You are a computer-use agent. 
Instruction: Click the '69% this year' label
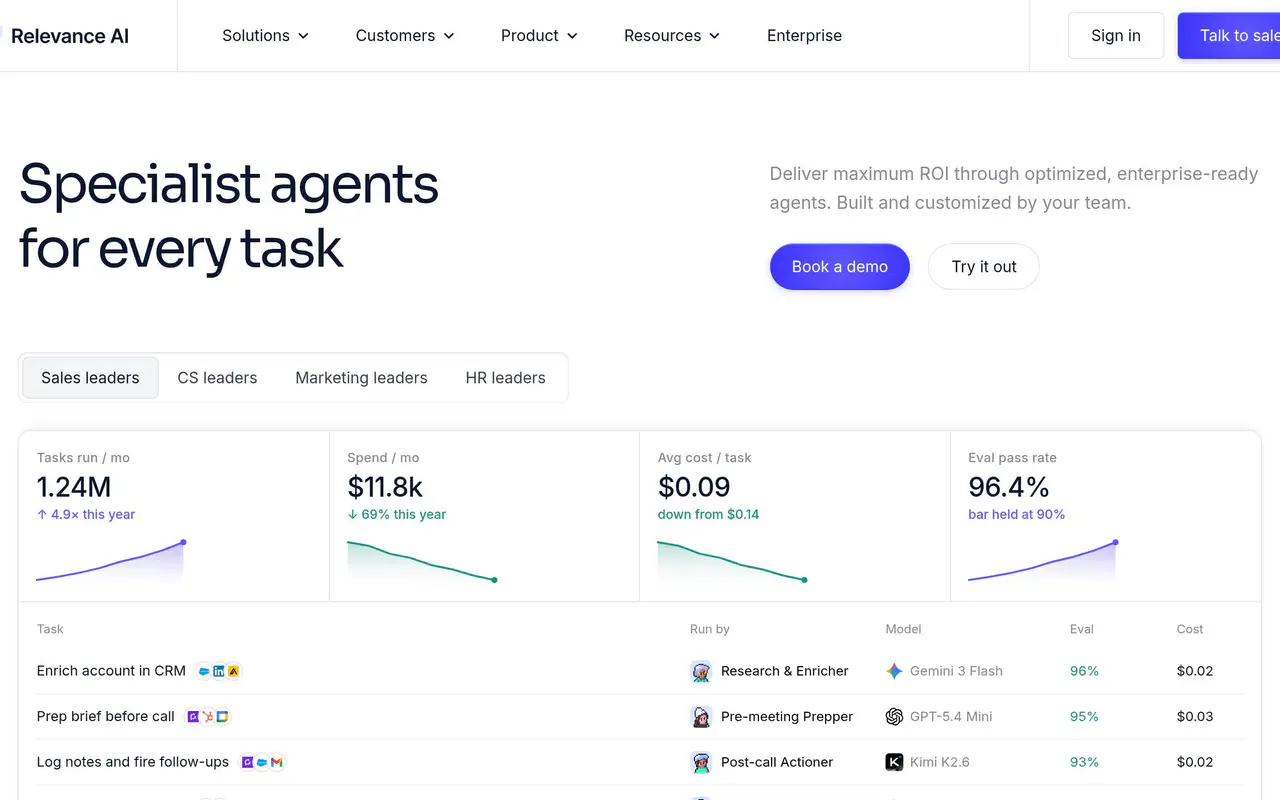point(397,515)
